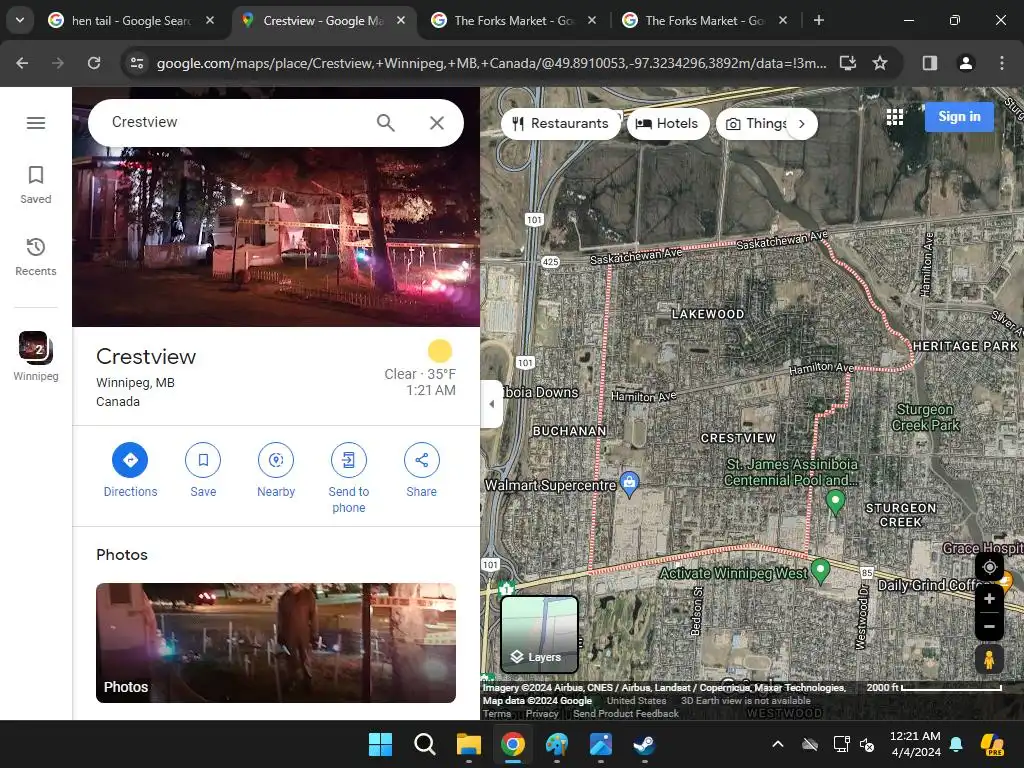View site information icon
This screenshot has width=1024, height=768.
(137, 63)
